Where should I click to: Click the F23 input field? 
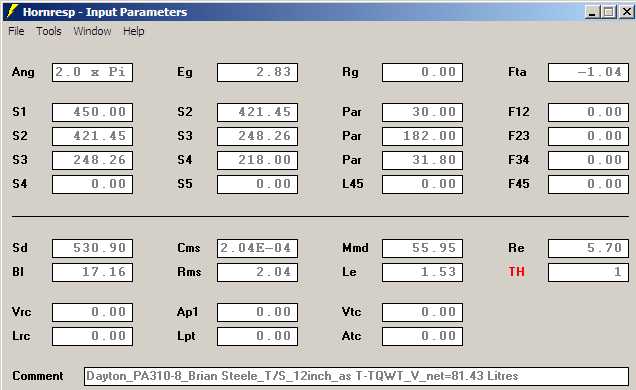[589, 136]
